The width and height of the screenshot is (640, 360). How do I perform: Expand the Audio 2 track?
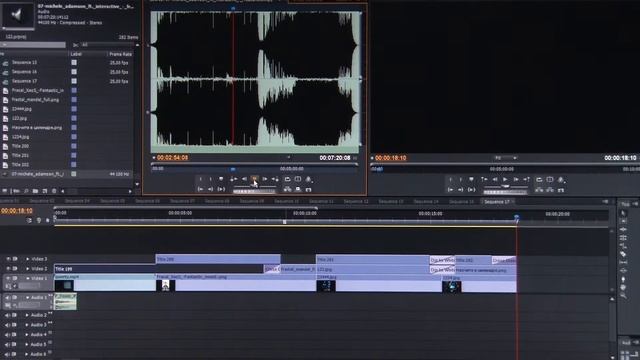27,315
